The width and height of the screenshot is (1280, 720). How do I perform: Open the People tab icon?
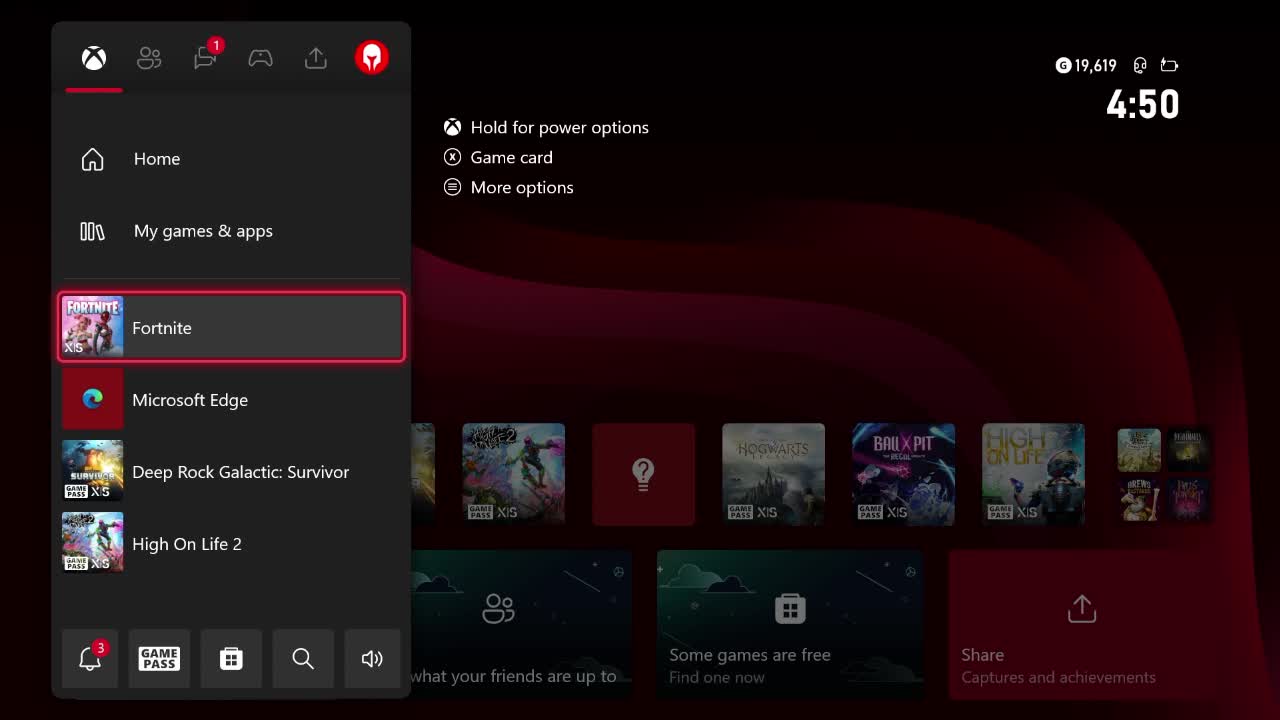click(x=149, y=58)
